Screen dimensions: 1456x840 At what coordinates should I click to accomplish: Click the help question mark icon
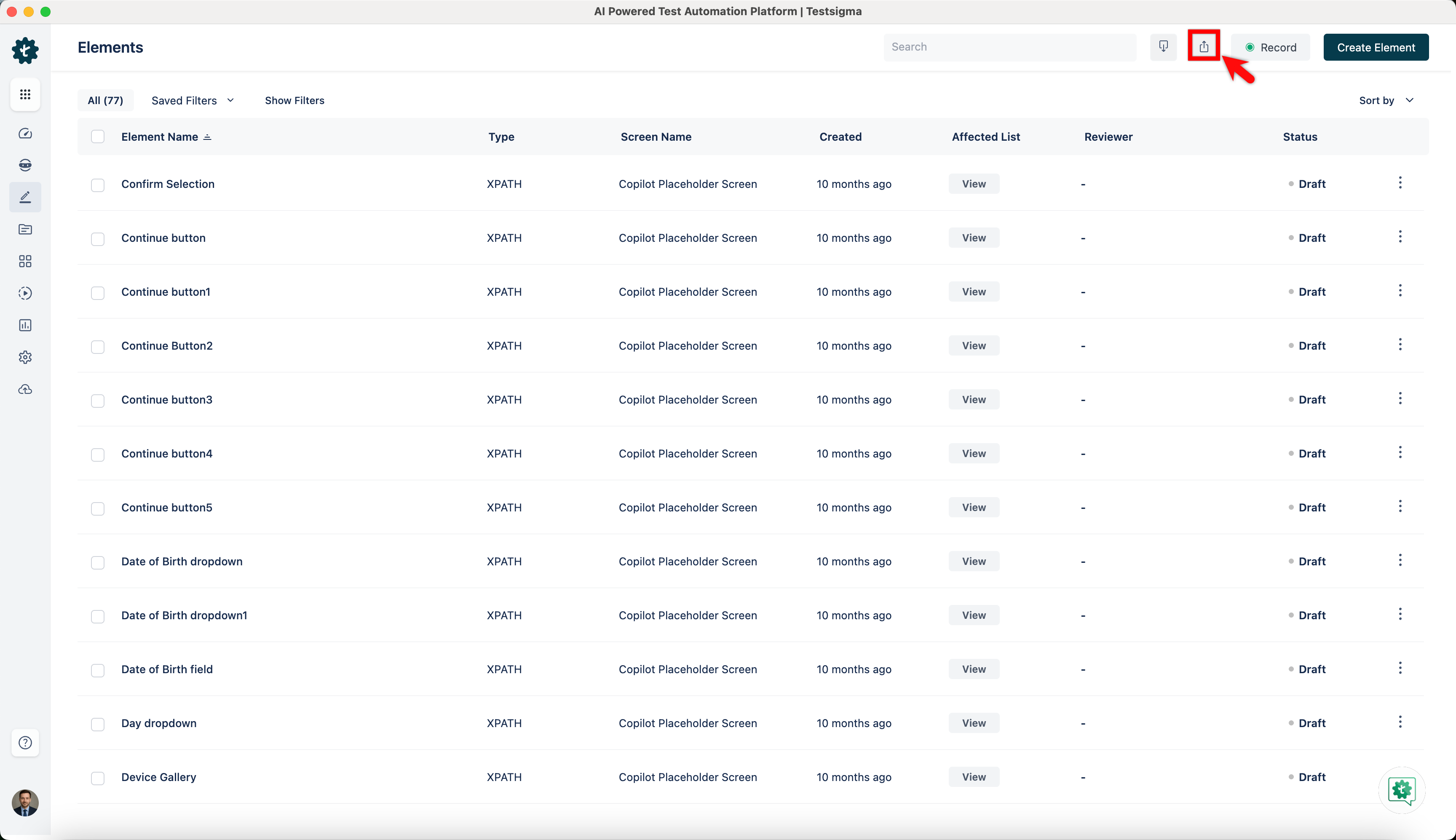[x=25, y=743]
